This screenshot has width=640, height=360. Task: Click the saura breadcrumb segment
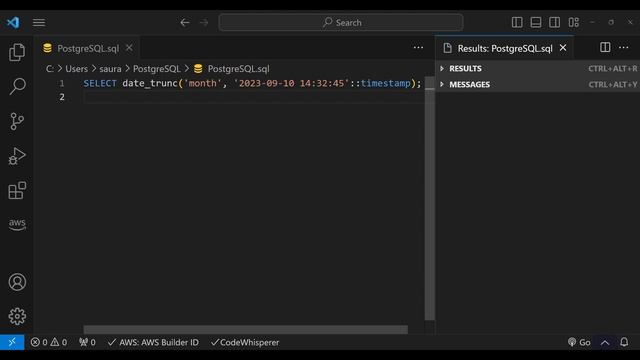point(110,69)
